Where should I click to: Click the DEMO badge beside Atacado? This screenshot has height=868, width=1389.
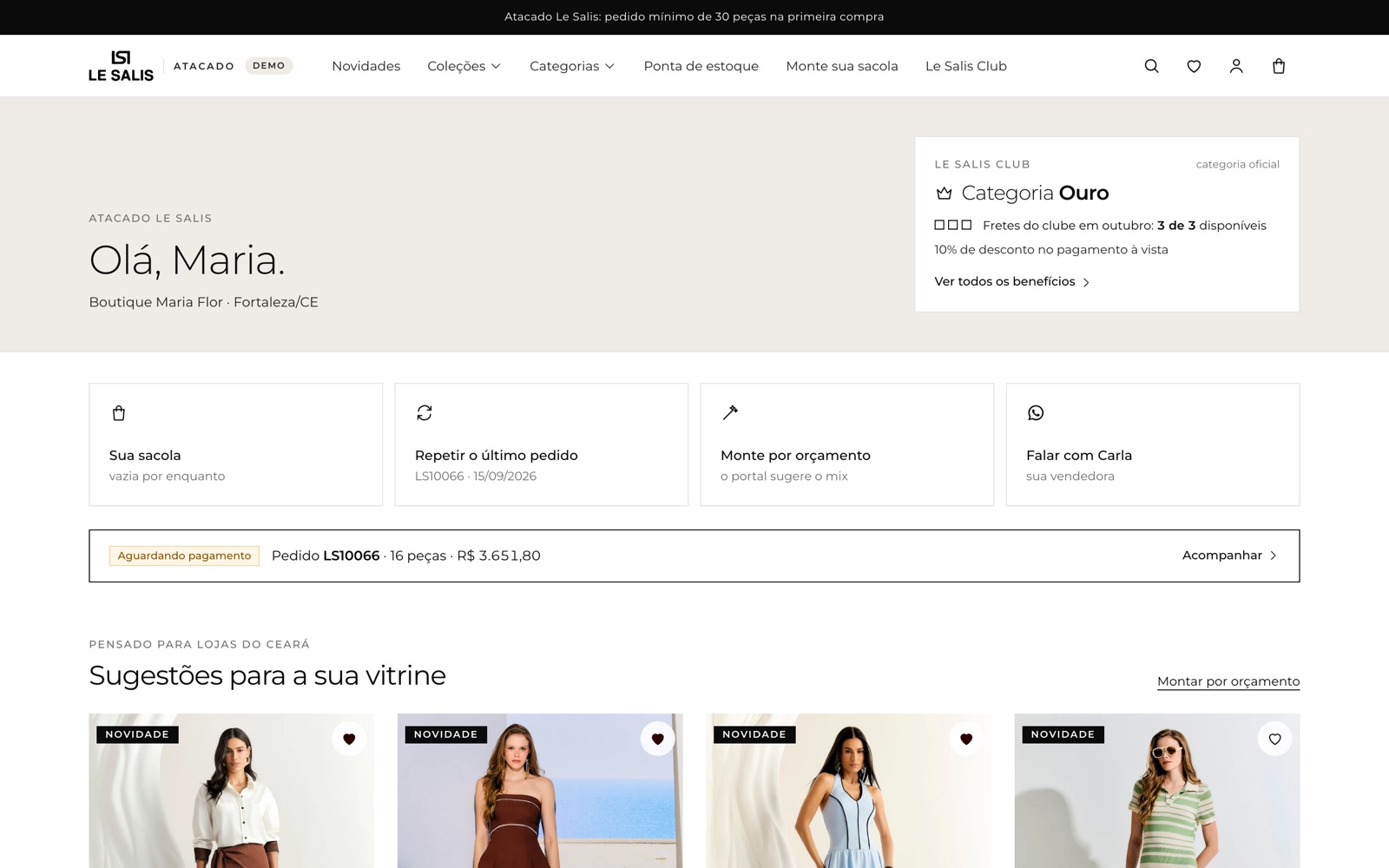[268, 66]
